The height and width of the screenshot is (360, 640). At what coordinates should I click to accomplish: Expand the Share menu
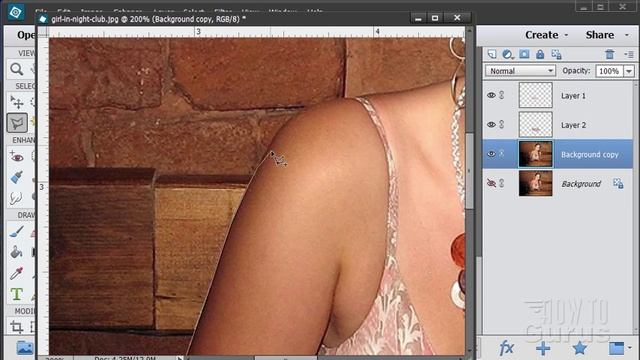[x=607, y=35]
